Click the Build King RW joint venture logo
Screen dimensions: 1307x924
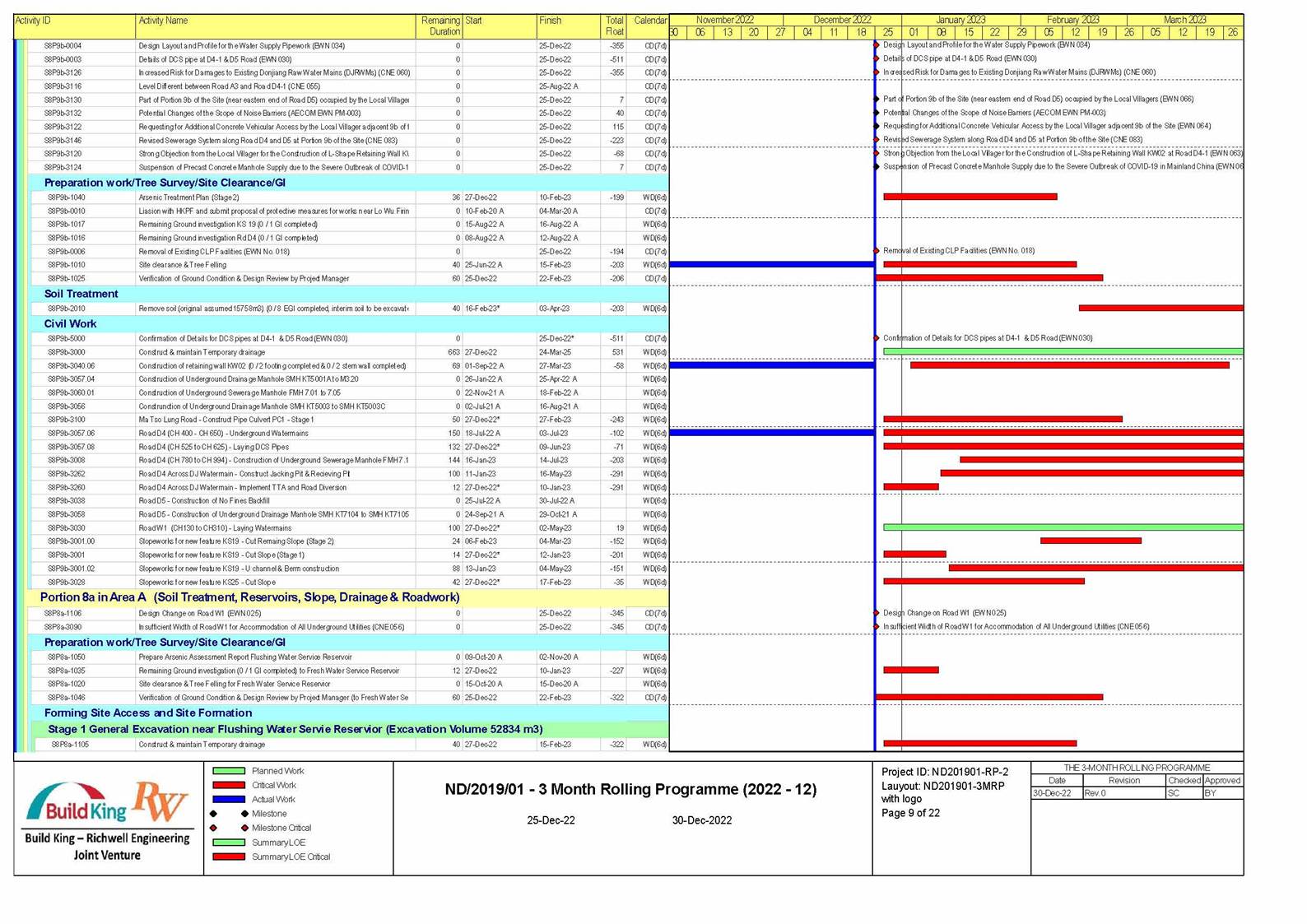tap(107, 820)
